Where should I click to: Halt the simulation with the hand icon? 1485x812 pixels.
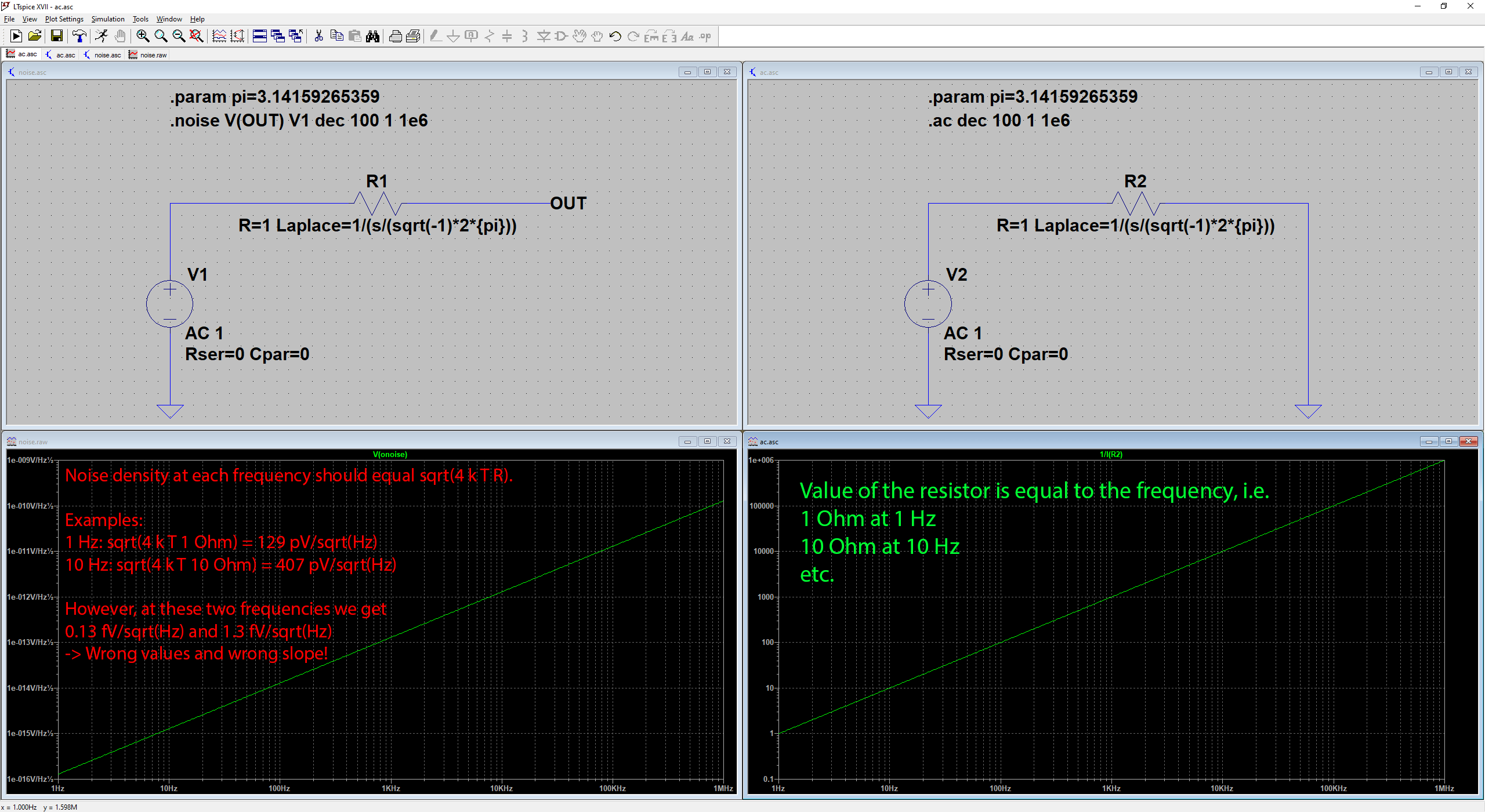(120, 36)
